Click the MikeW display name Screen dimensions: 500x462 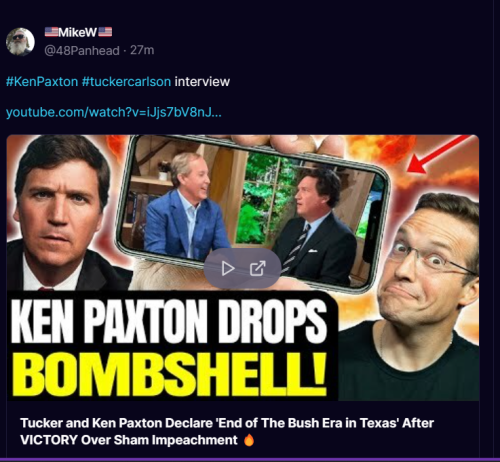77,32
